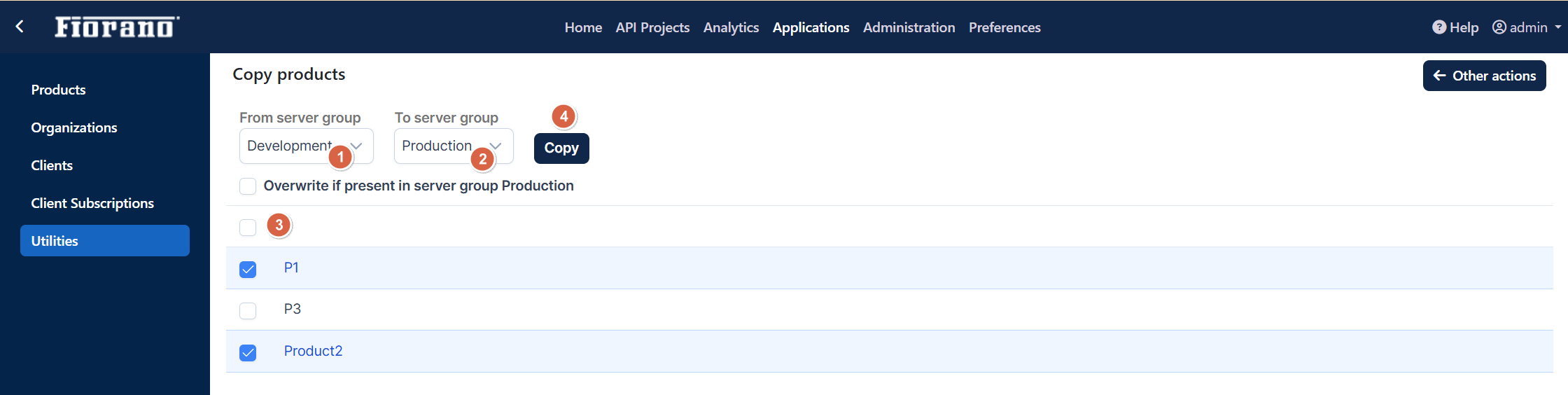
Task: Uncheck the Product2 checkbox
Action: pyautogui.click(x=248, y=352)
